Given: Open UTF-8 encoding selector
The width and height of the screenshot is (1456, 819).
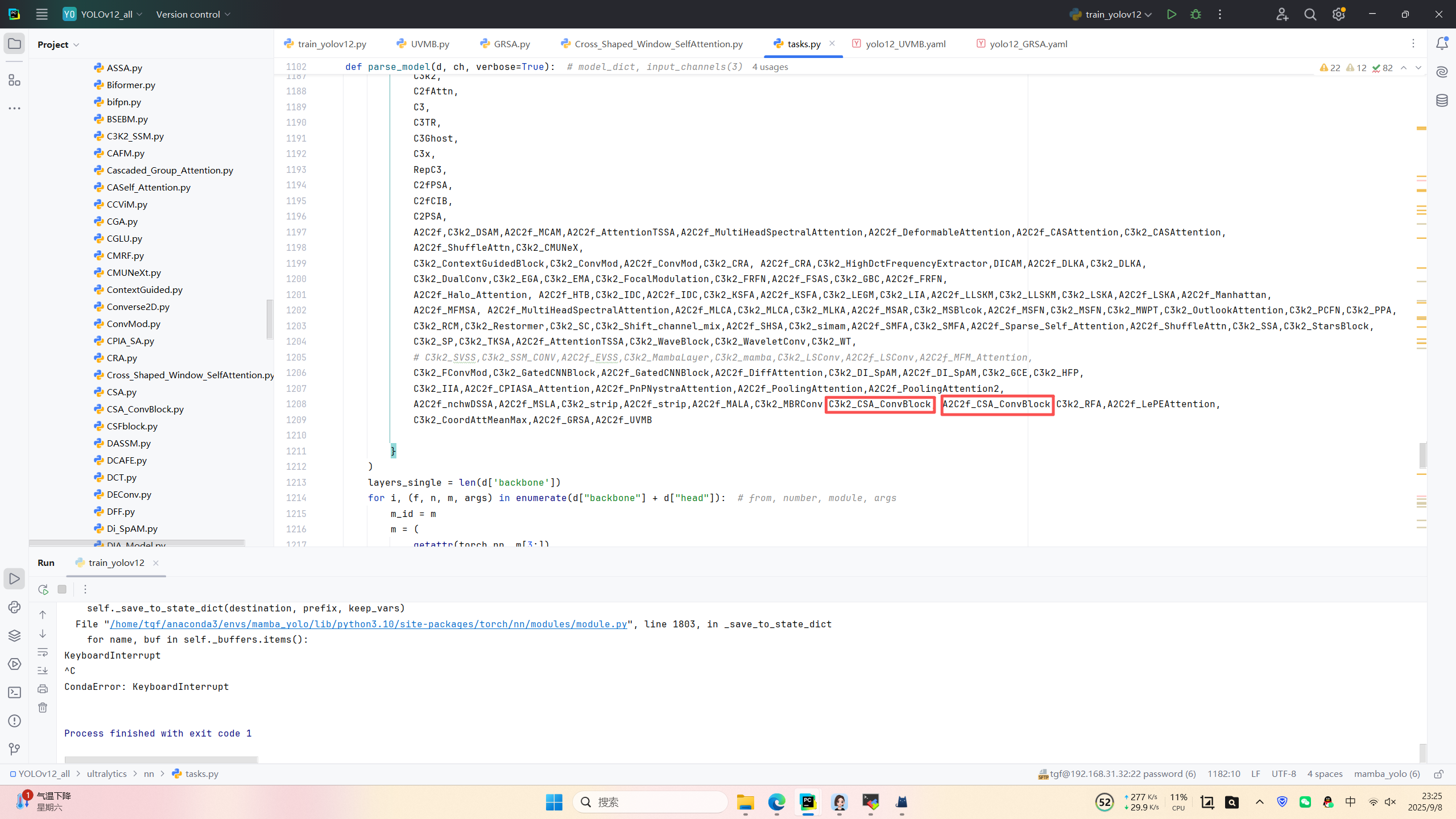Looking at the screenshot, I should (x=1284, y=774).
